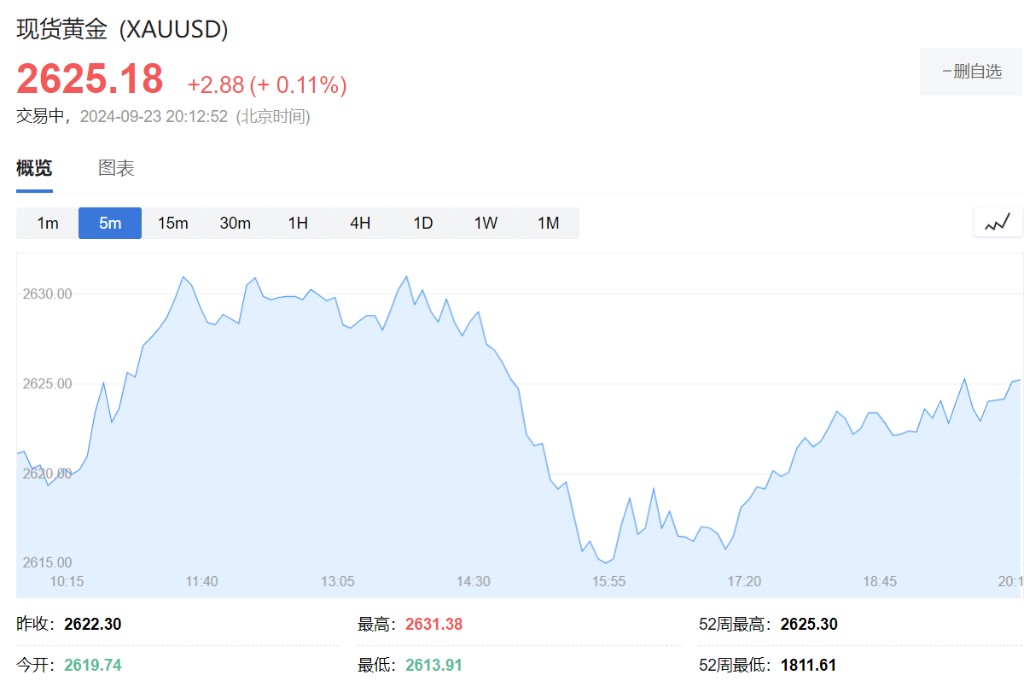1024x682 pixels.
Task: Show the 1M monthly chart
Action: [x=548, y=223]
